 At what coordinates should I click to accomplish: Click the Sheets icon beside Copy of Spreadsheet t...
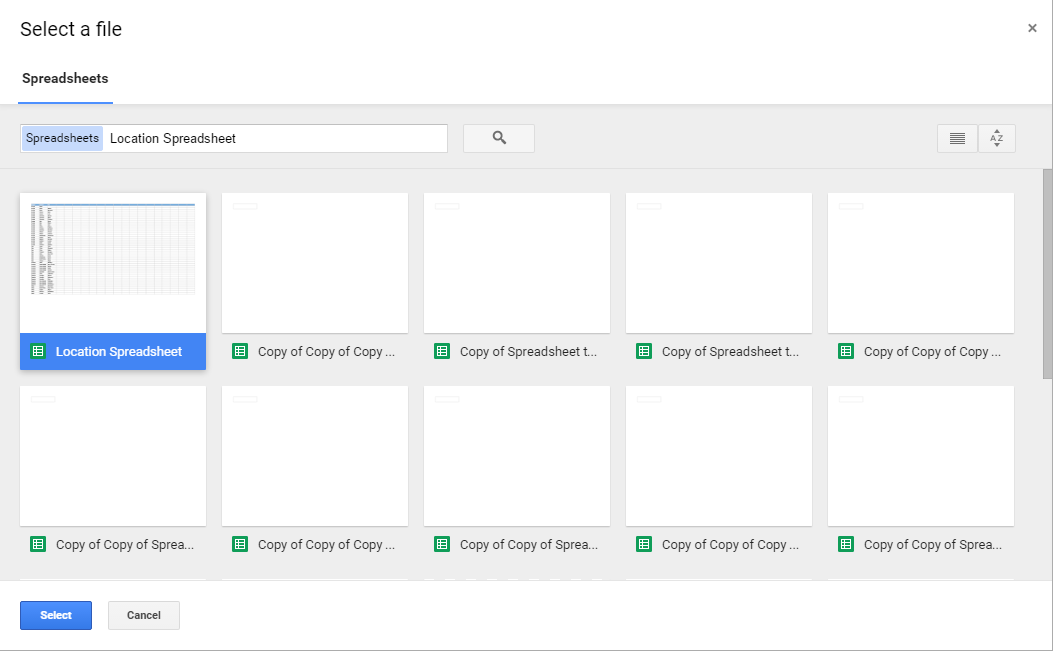[441, 351]
